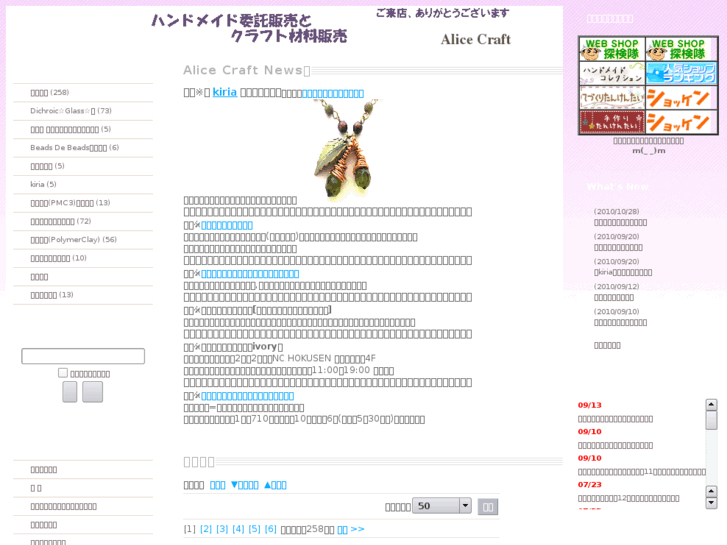The height and width of the screenshot is (545, 727).
Task: Go to page [4] of listing
Action: [238, 529]
